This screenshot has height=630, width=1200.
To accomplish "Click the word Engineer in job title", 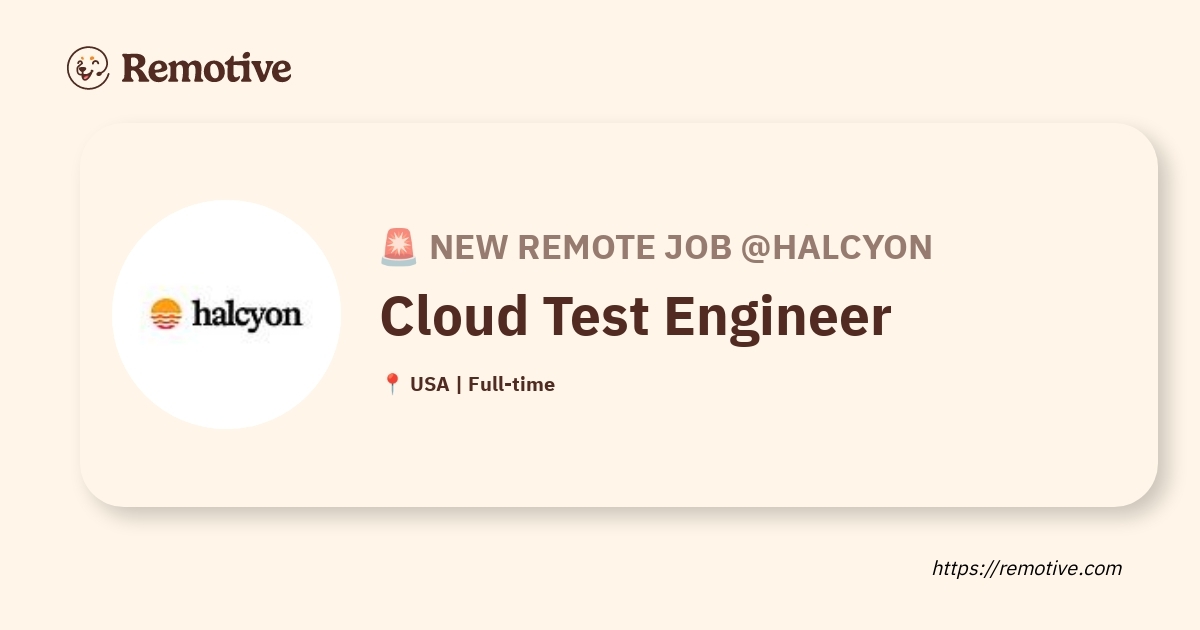I will [x=777, y=317].
